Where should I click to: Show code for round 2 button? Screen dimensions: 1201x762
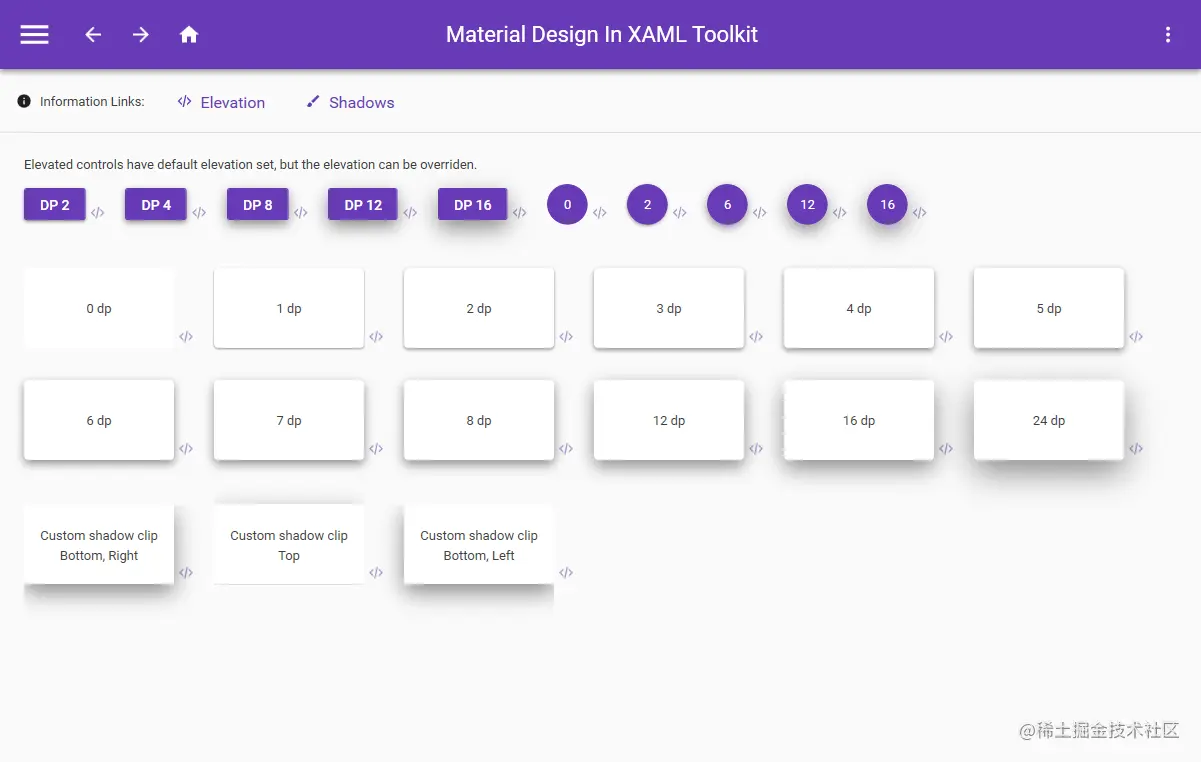coord(679,213)
